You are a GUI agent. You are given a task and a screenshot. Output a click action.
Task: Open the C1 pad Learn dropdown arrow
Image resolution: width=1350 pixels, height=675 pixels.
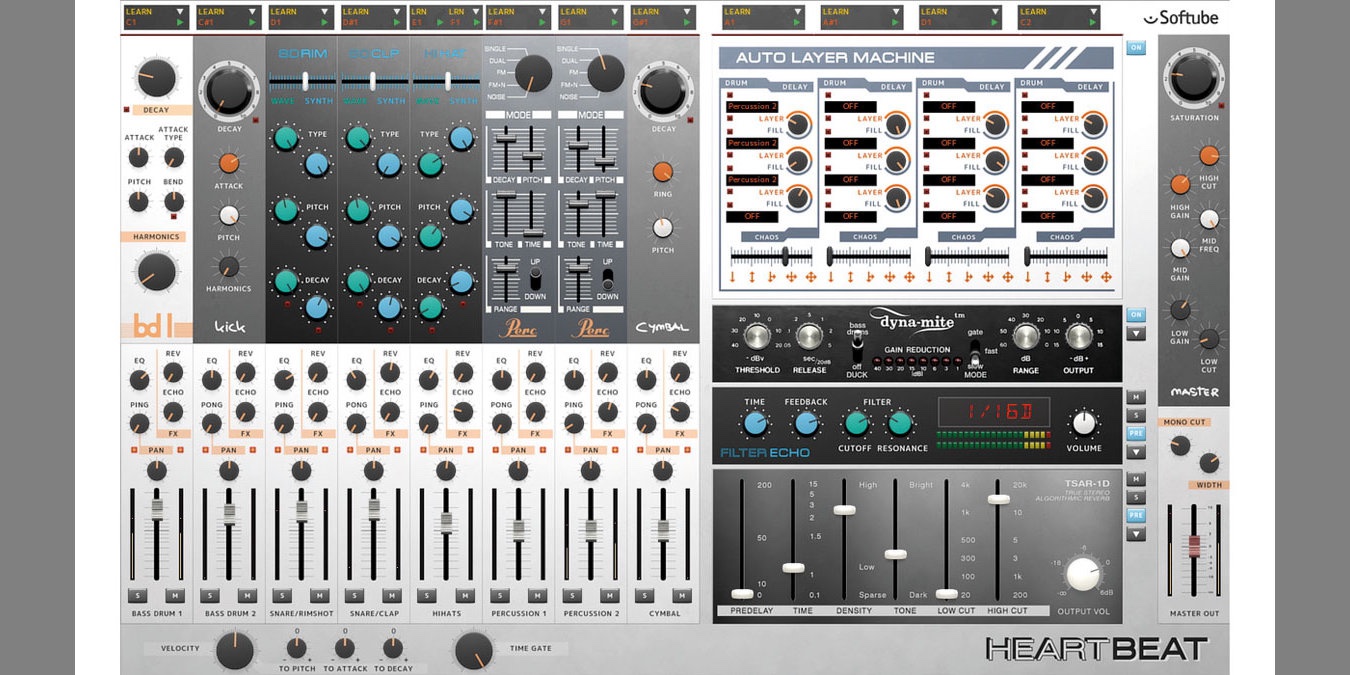(180, 11)
